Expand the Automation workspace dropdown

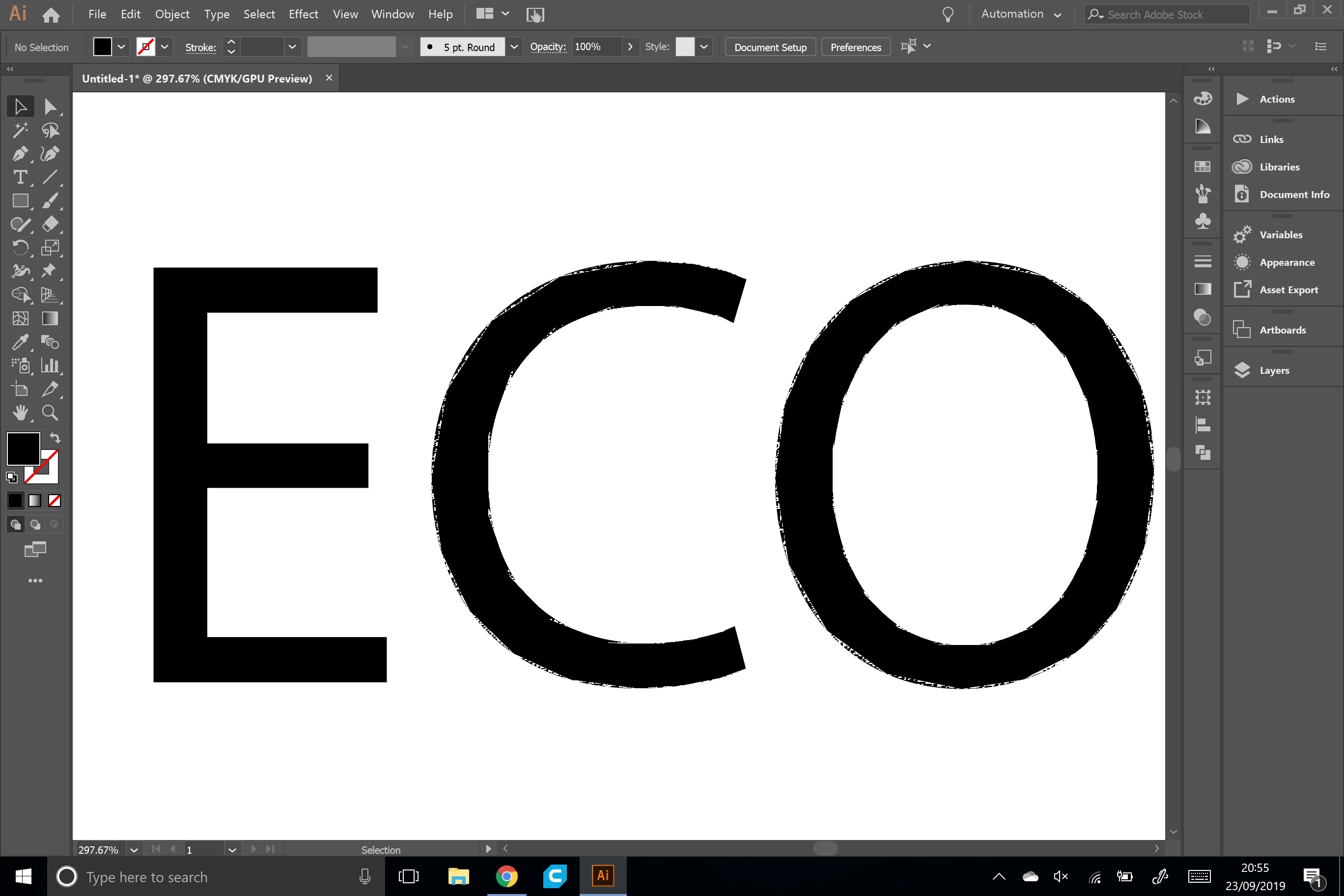tap(1057, 15)
